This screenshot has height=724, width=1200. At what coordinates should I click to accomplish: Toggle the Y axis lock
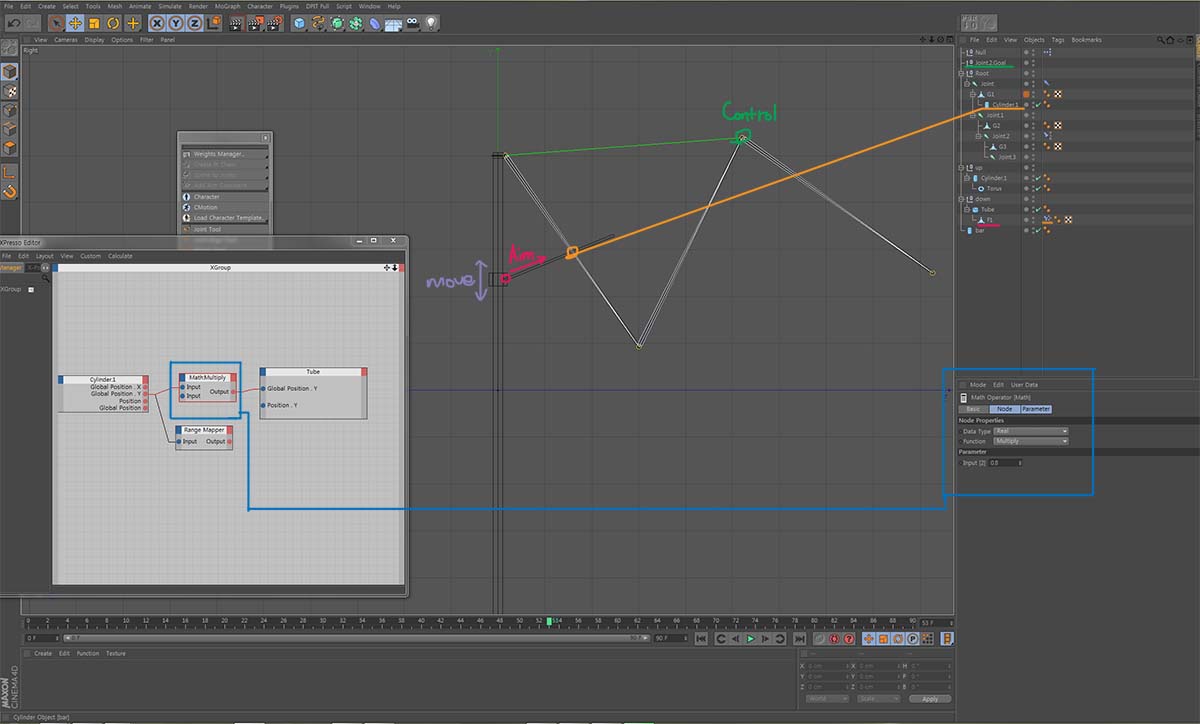(176, 23)
